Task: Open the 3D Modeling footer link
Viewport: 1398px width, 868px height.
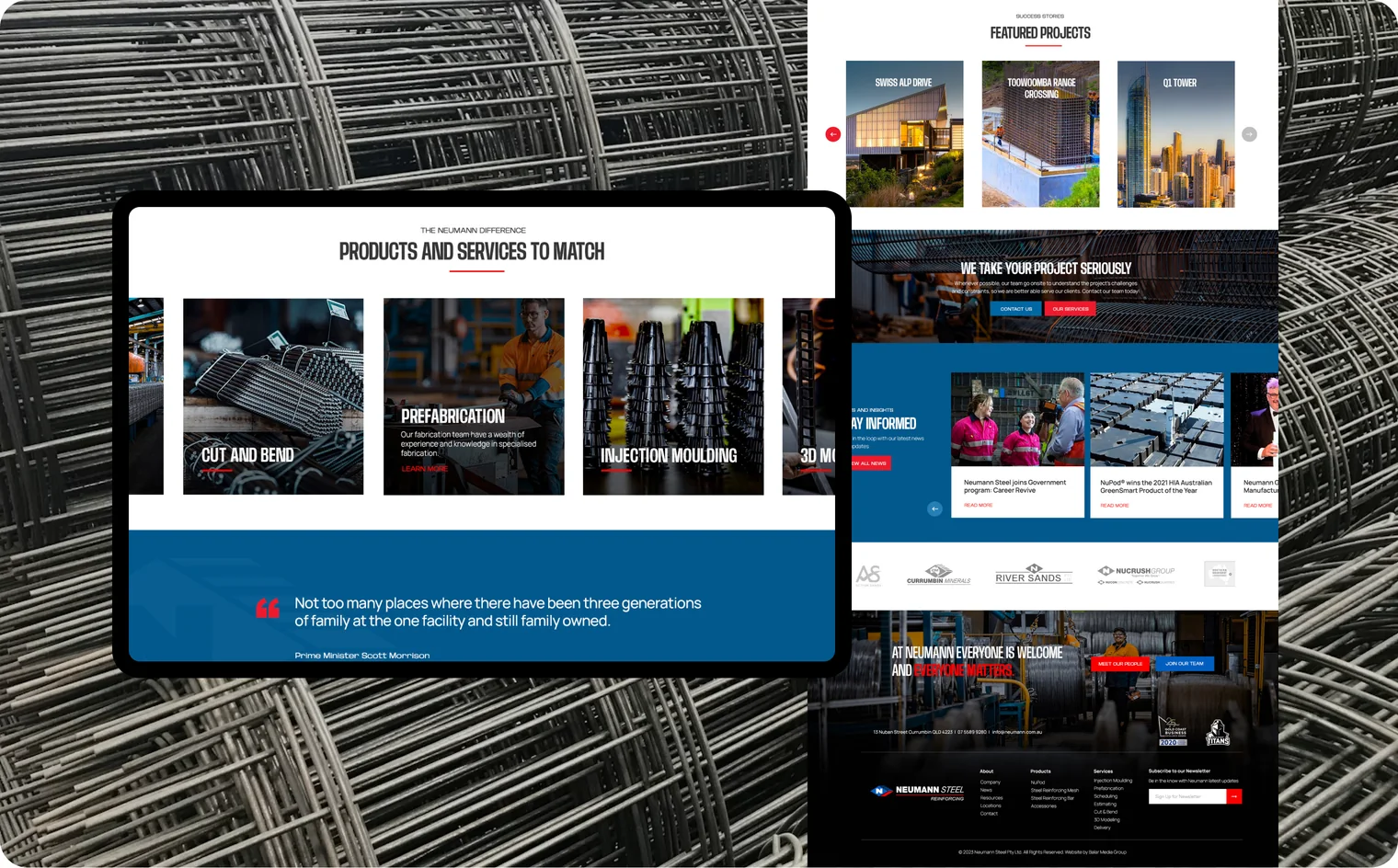Action: pyautogui.click(x=1106, y=819)
